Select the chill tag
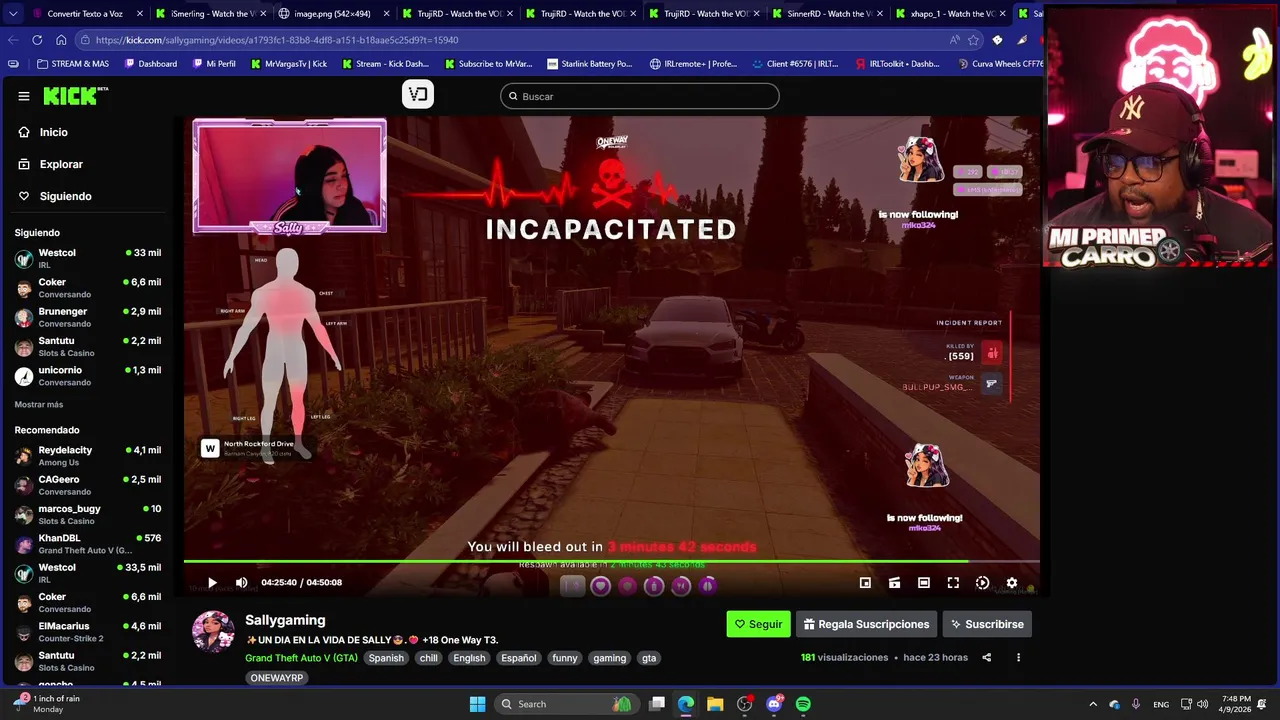This screenshot has height=720, width=1280. coord(429,658)
